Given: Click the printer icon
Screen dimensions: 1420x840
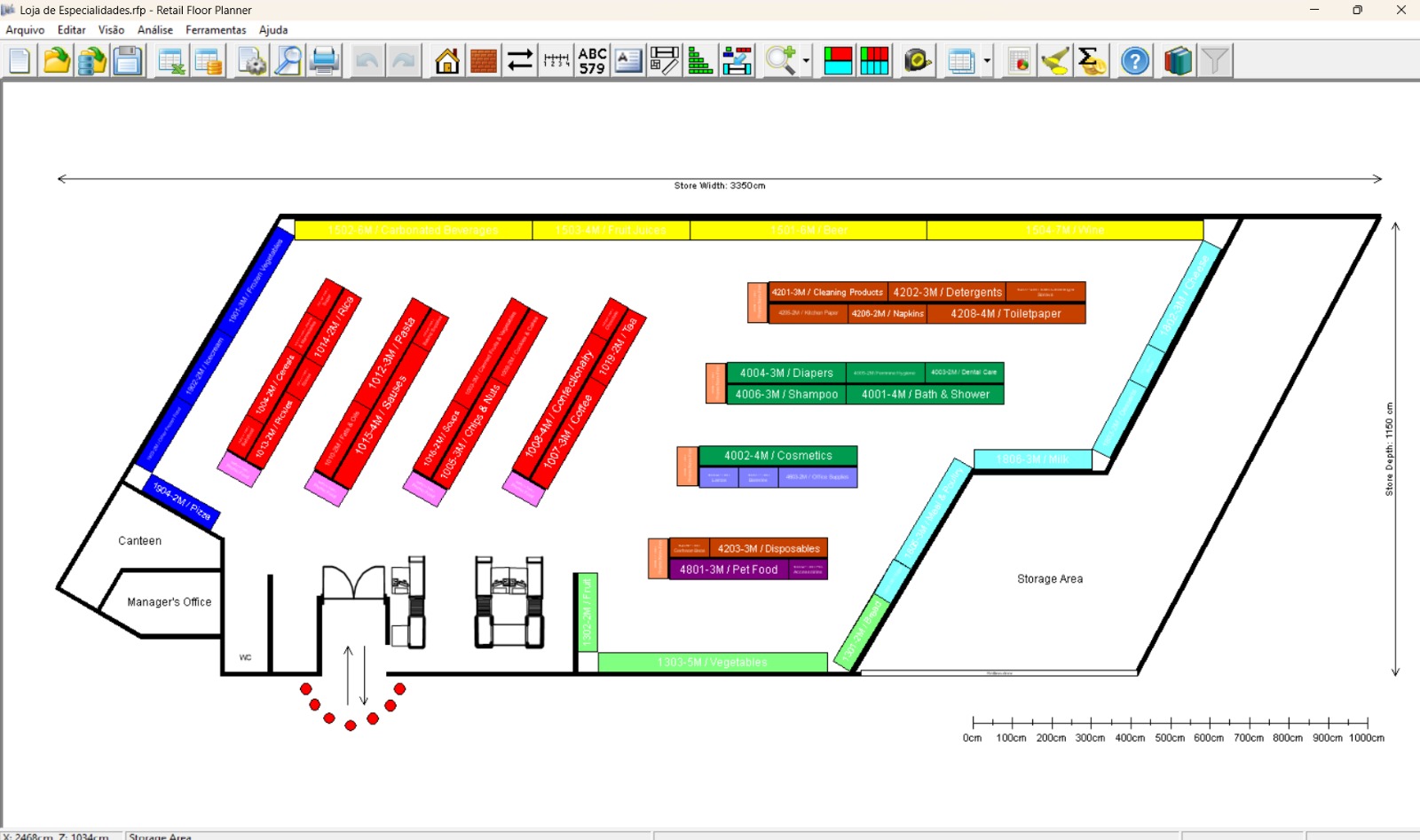Looking at the screenshot, I should [x=325, y=61].
